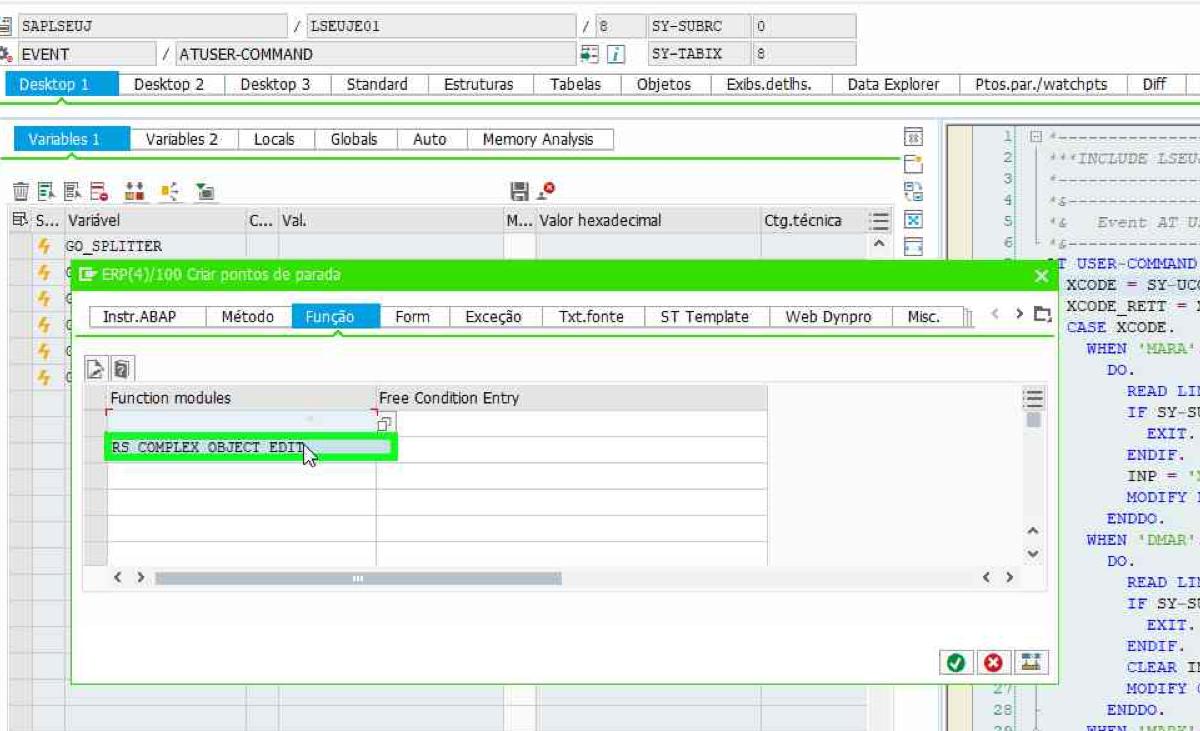Open the Exibs.detlhs. tab
This screenshot has width=1200, height=731.
(x=768, y=84)
